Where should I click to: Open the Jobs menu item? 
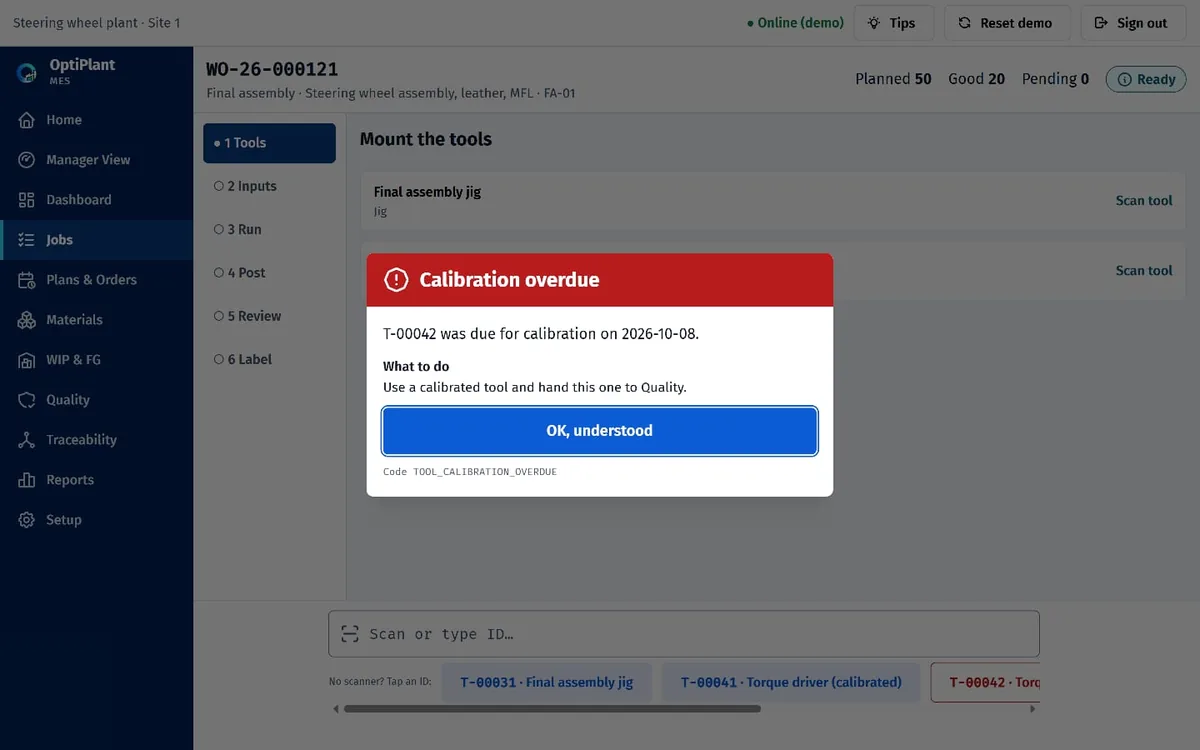[x=96, y=240]
